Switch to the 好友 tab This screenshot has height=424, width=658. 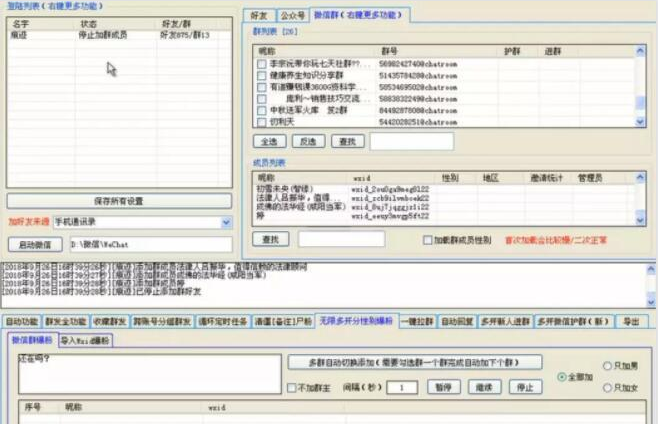(258, 15)
